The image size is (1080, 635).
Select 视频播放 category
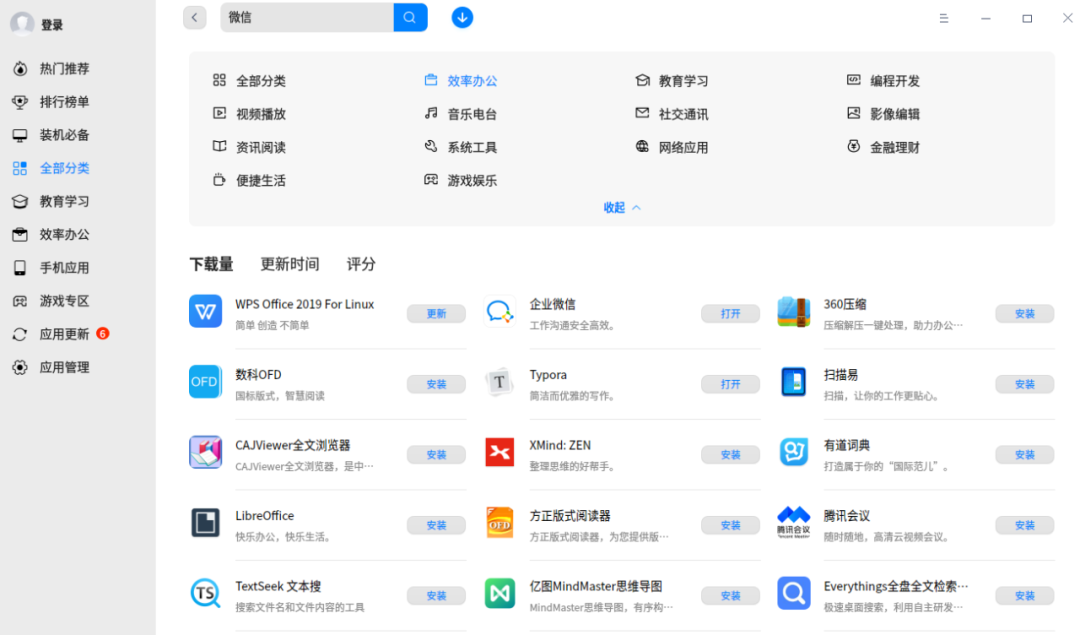(x=249, y=114)
